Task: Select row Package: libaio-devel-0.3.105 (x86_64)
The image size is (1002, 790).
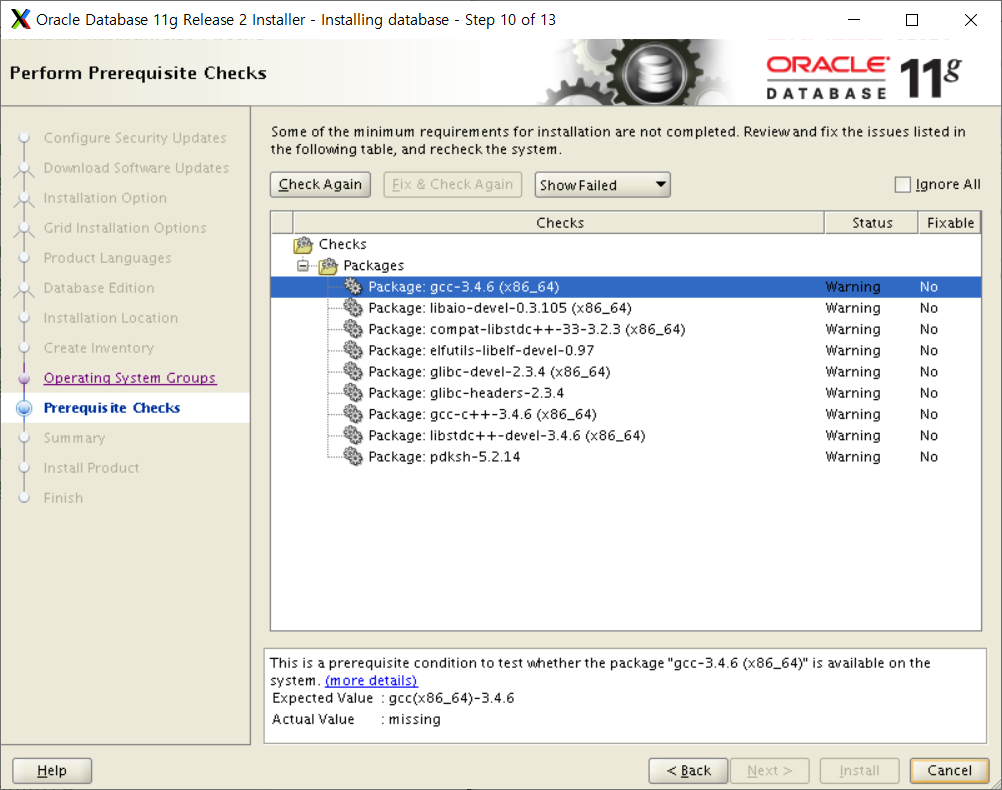Action: click(x=626, y=307)
